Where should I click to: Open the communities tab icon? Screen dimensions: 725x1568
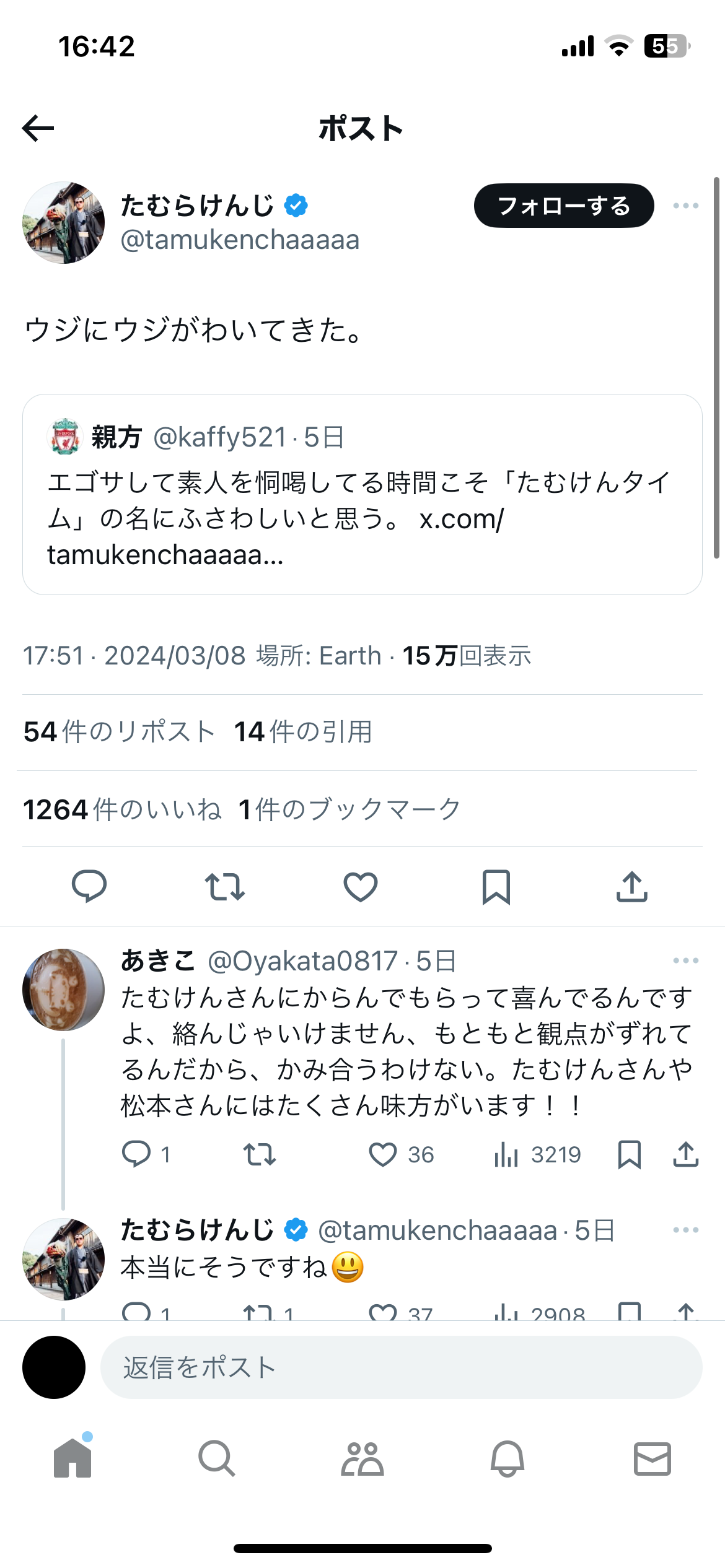(362, 1459)
